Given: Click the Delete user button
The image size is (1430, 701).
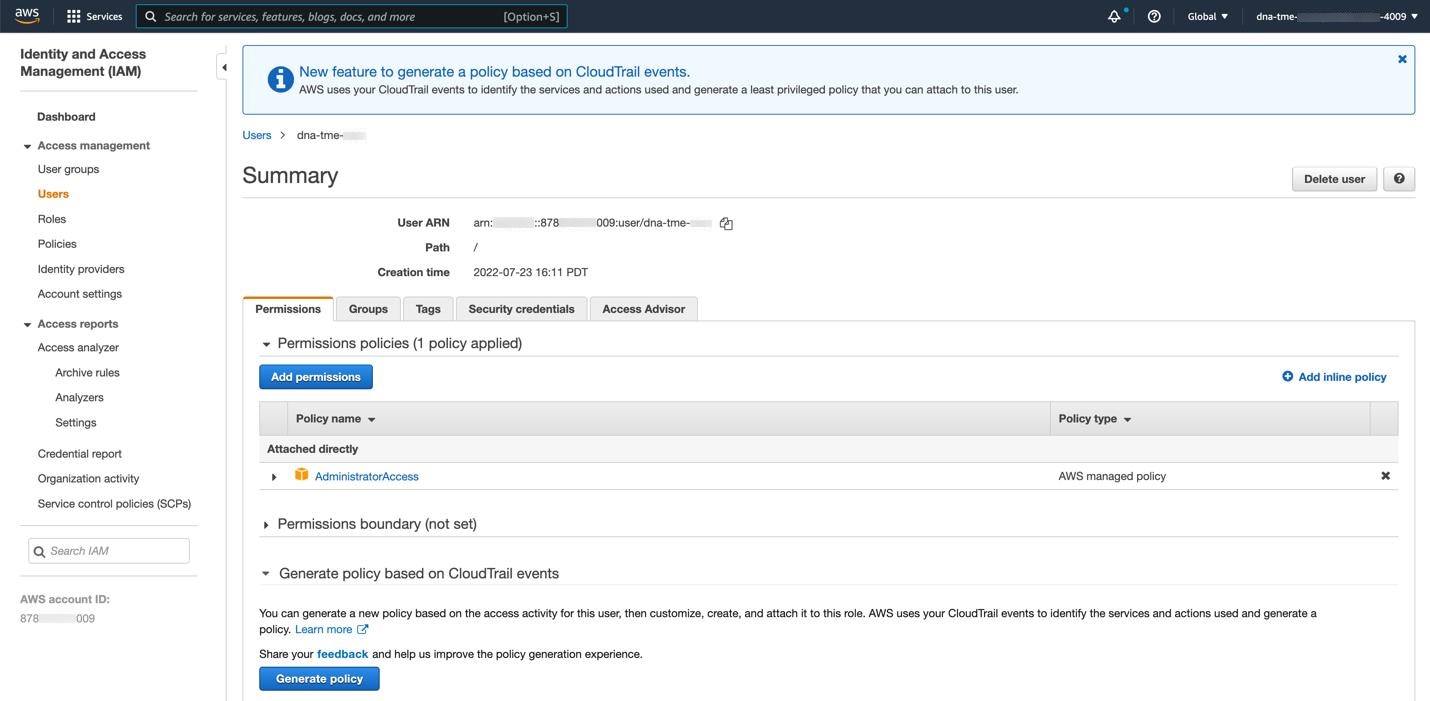Looking at the screenshot, I should pyautogui.click(x=1334, y=179).
